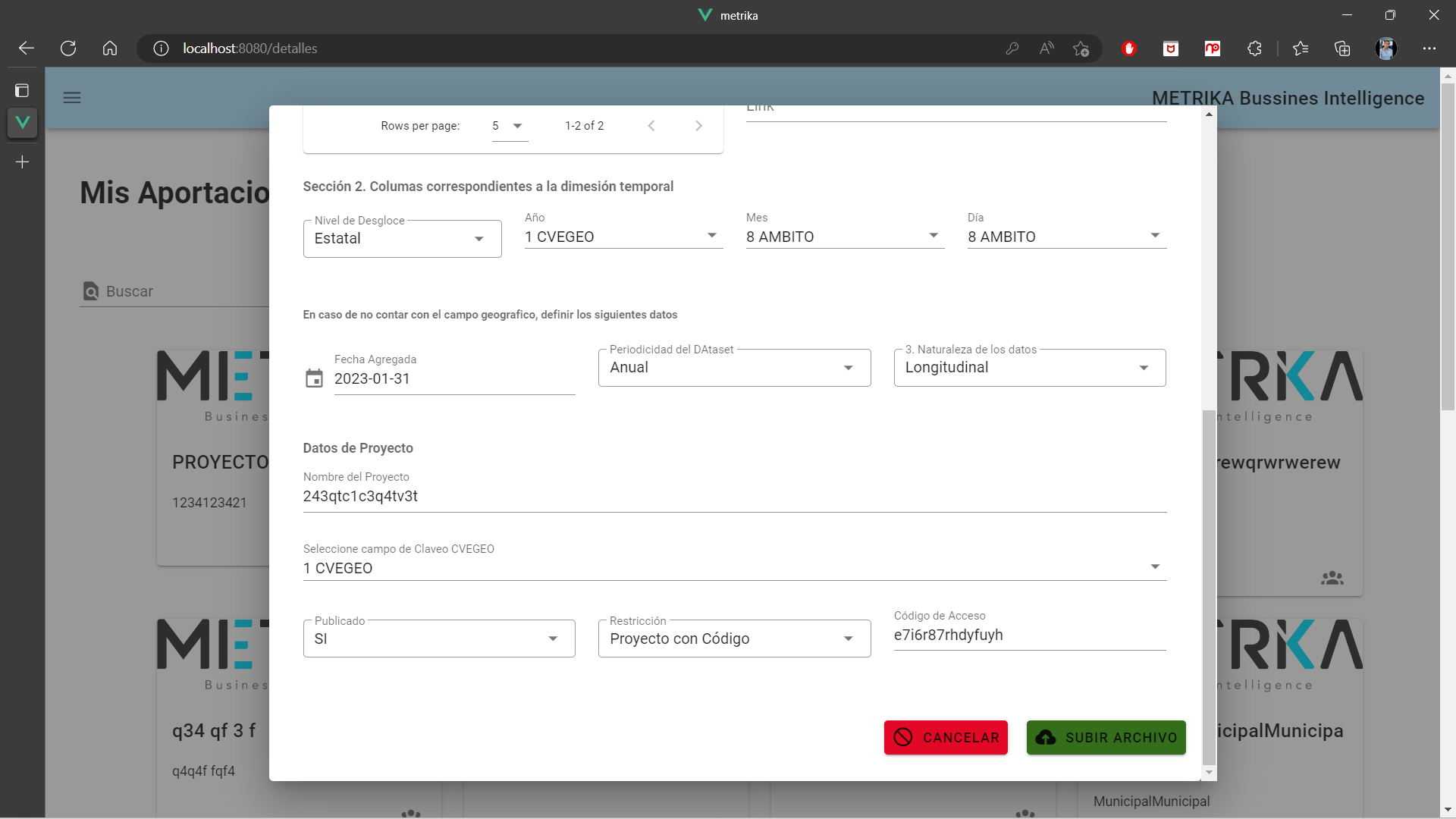Viewport: 1456px width, 819px height.
Task: Click the home icon in the browser toolbar
Action: [109, 48]
